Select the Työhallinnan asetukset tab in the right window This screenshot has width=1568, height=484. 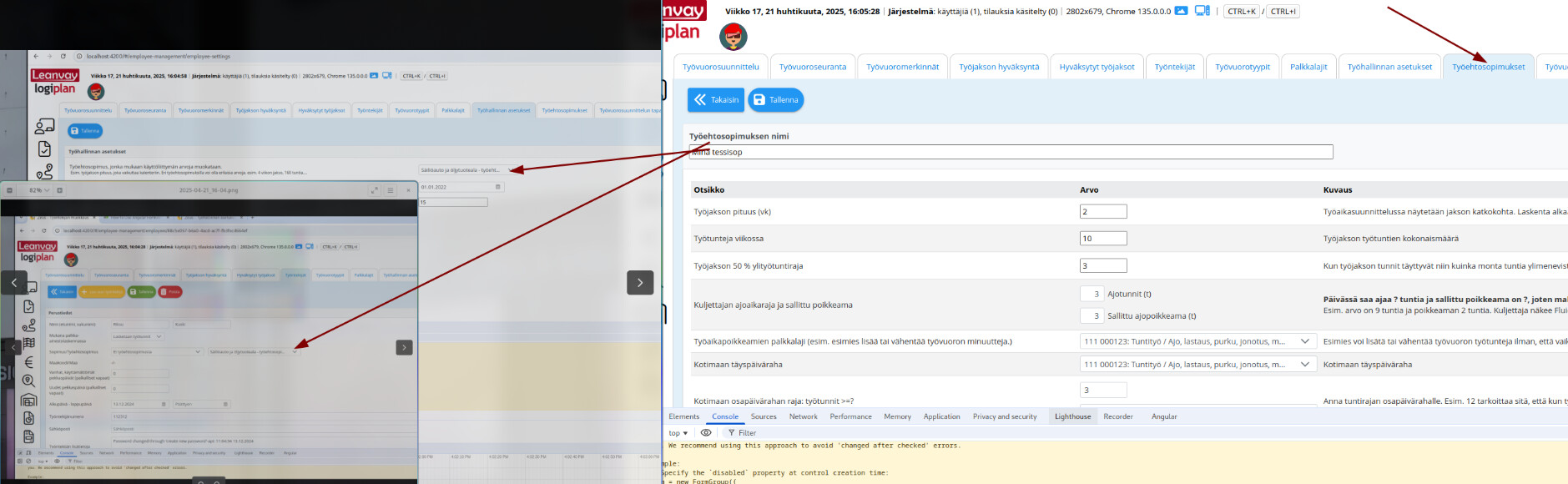(x=1389, y=67)
